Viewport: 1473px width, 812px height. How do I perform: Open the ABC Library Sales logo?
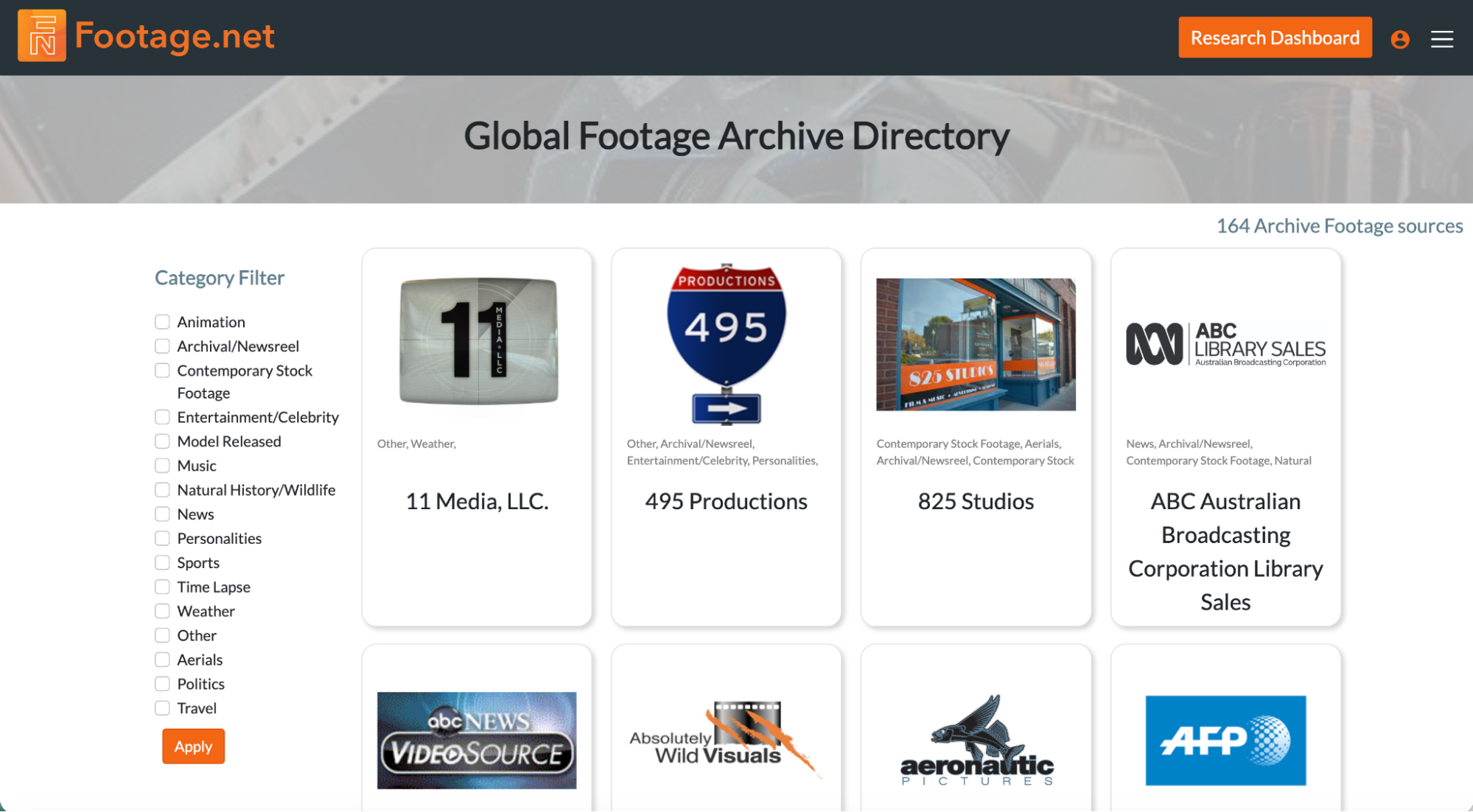(1225, 344)
